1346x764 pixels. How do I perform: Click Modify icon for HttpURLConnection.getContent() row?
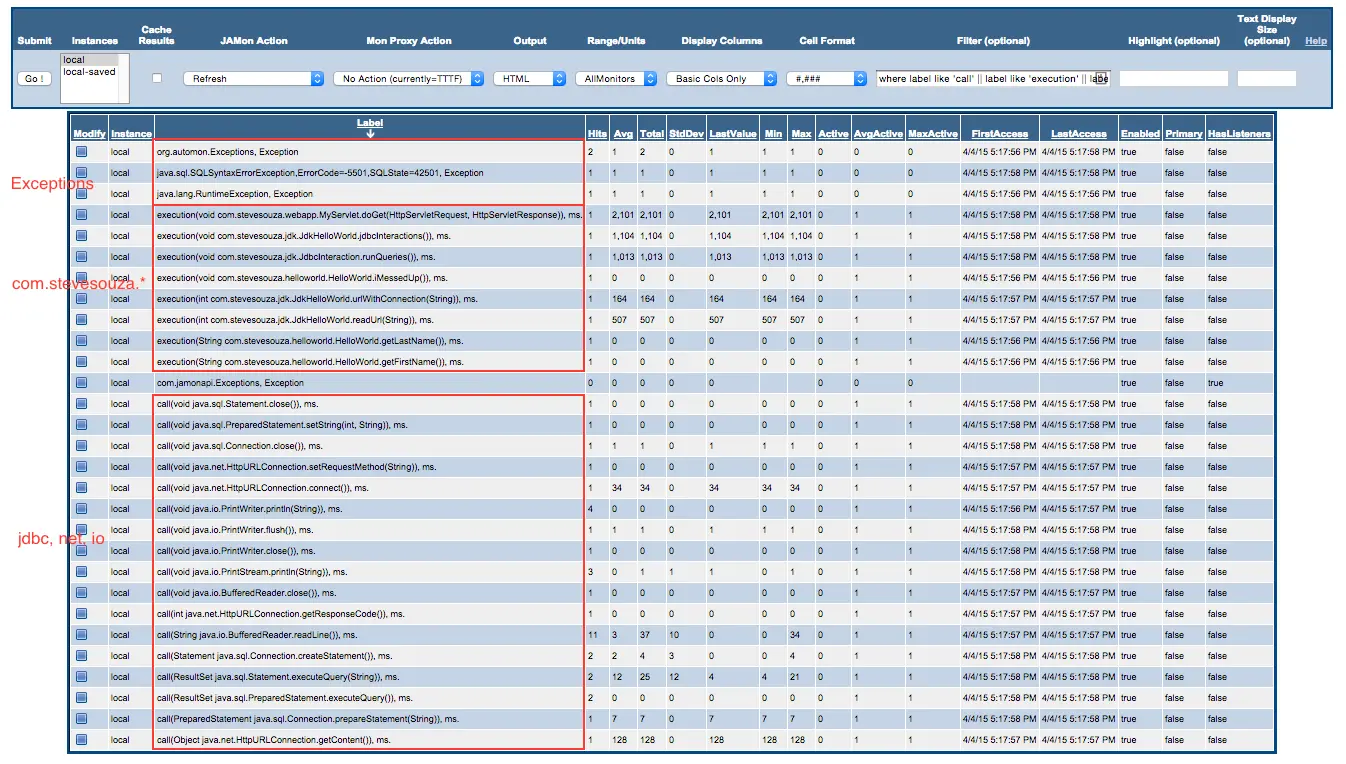82,740
